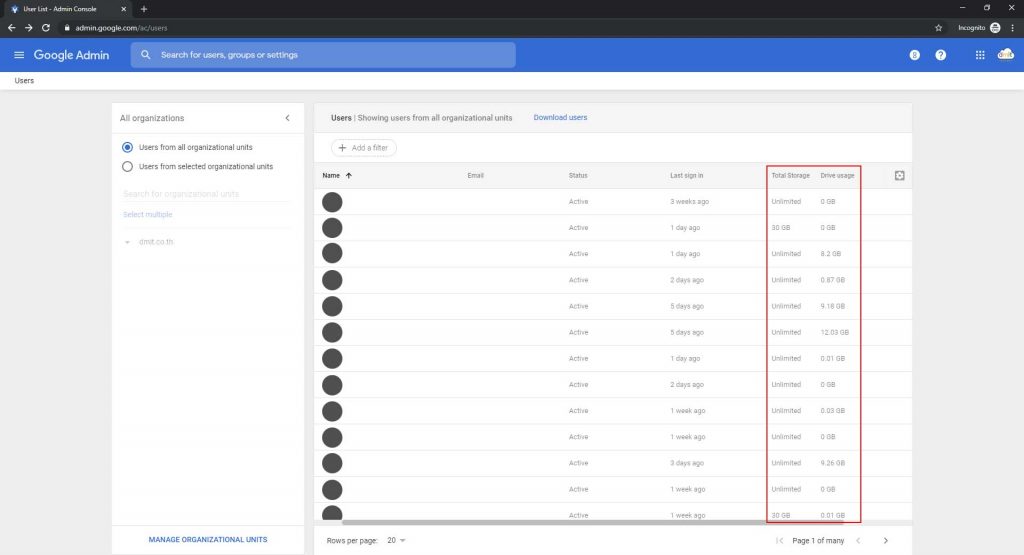Open the account avatar in header
This screenshot has height=555, width=1024.
point(1006,54)
